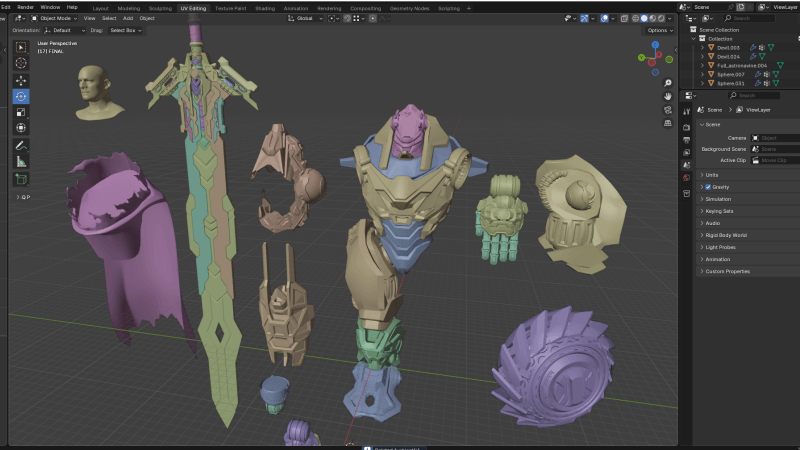800x450 pixels.
Task: Select the 3D Cursor tool
Action: pos(21,62)
